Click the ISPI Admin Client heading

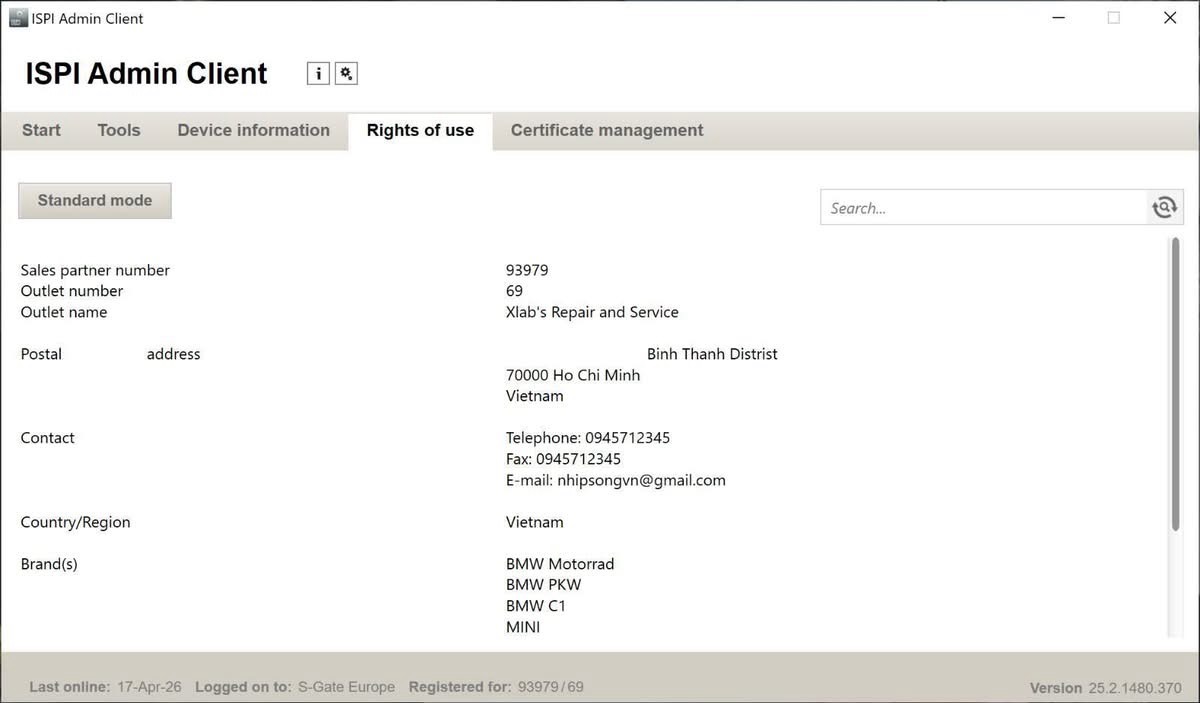point(145,72)
